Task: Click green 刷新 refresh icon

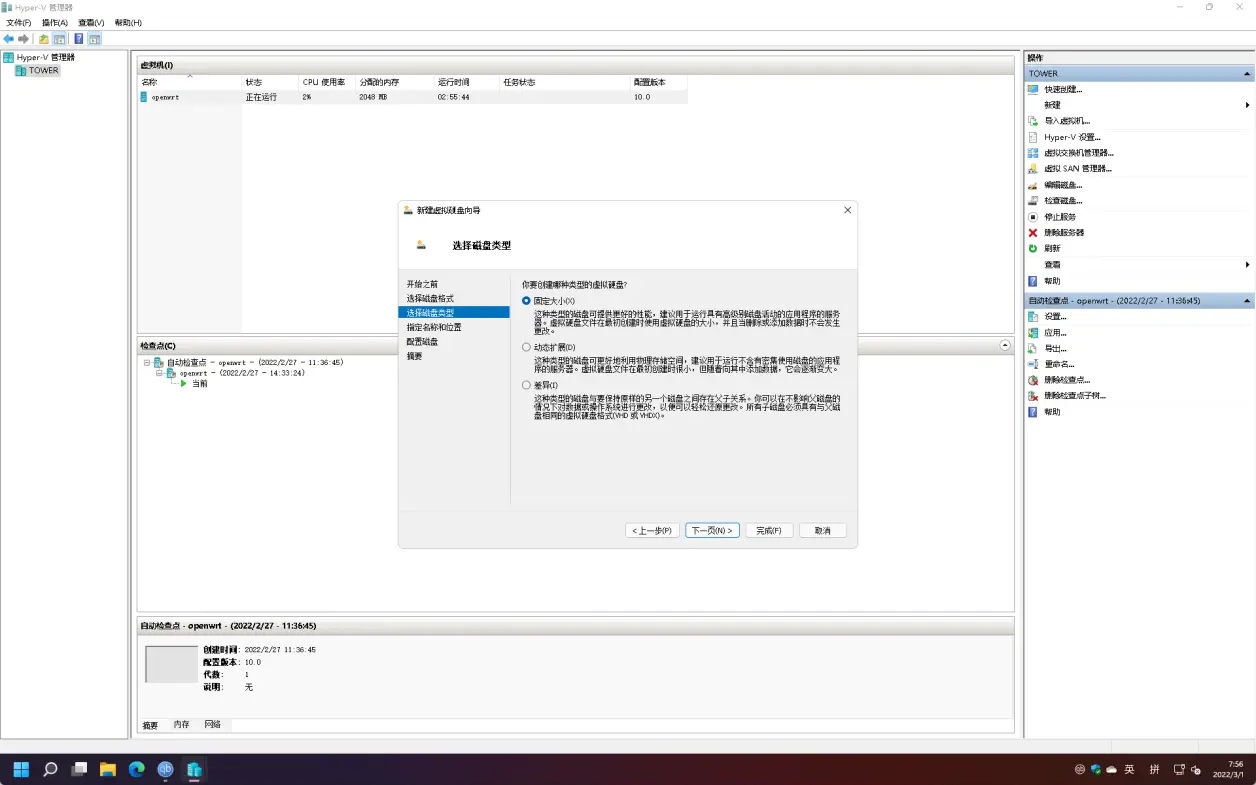Action: pos(1033,248)
